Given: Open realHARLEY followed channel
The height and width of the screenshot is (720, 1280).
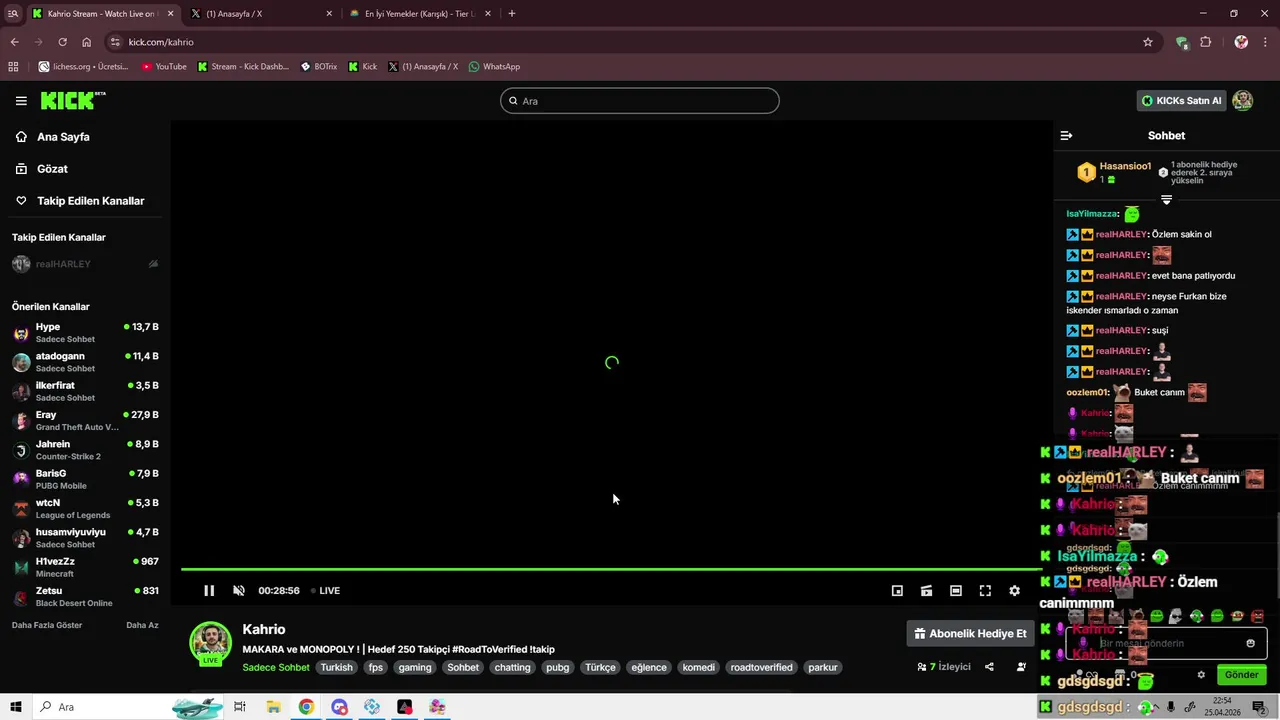Looking at the screenshot, I should click(x=85, y=264).
